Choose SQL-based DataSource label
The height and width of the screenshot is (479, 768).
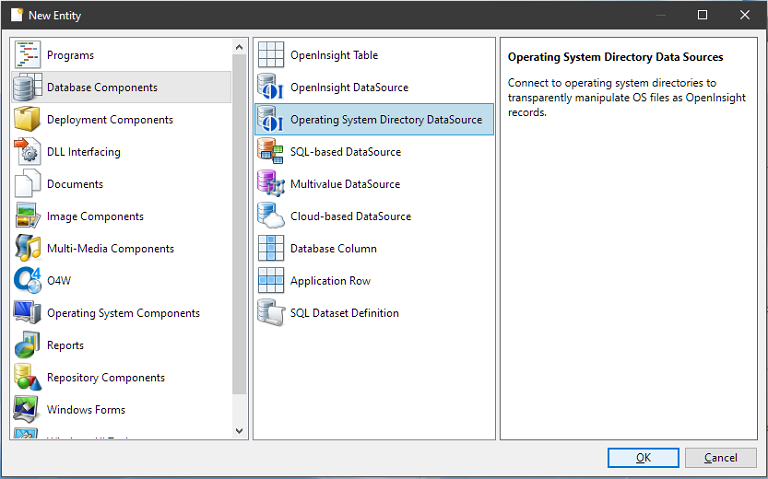click(x=345, y=152)
